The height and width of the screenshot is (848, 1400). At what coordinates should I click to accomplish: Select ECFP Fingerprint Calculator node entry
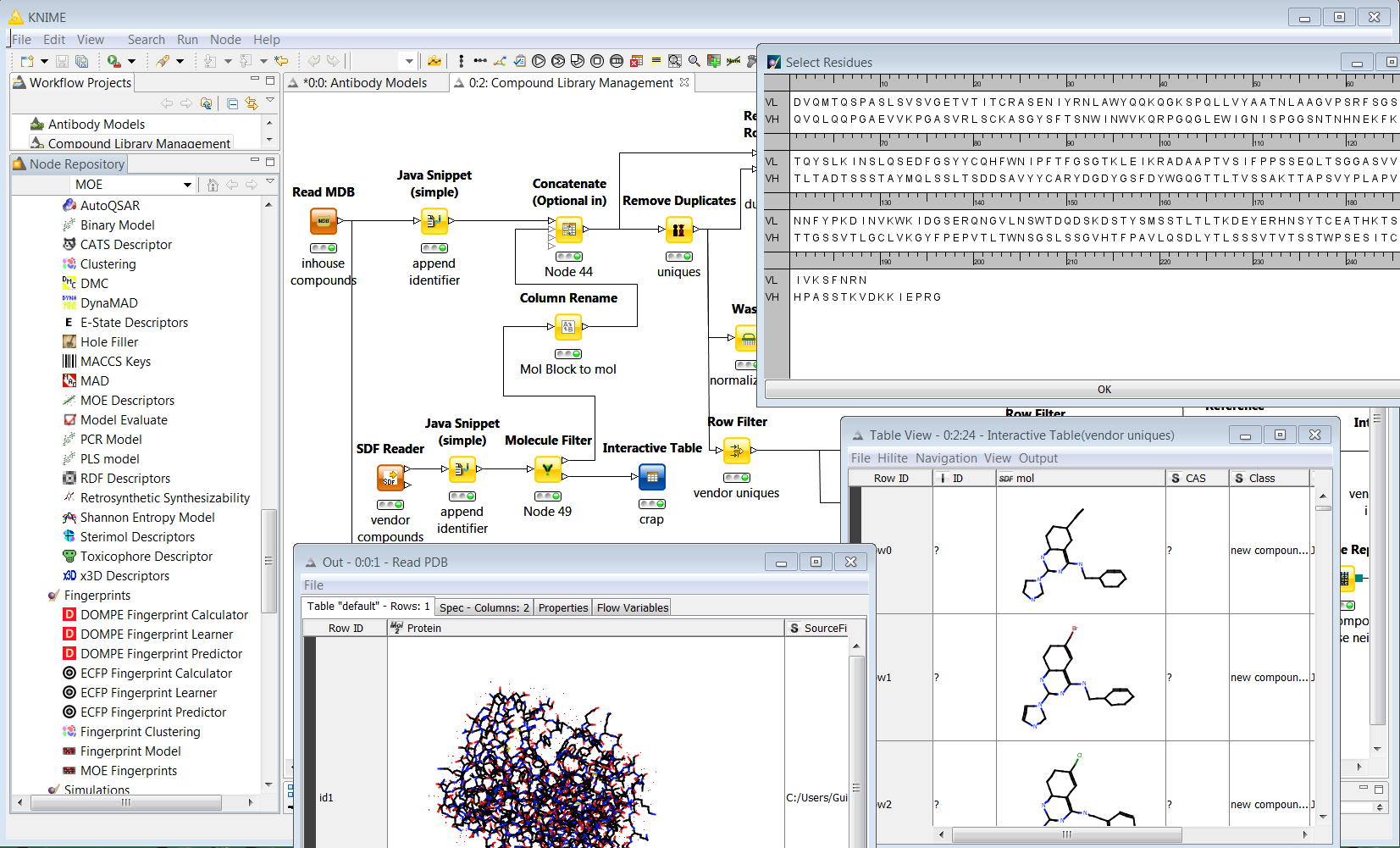[156, 673]
